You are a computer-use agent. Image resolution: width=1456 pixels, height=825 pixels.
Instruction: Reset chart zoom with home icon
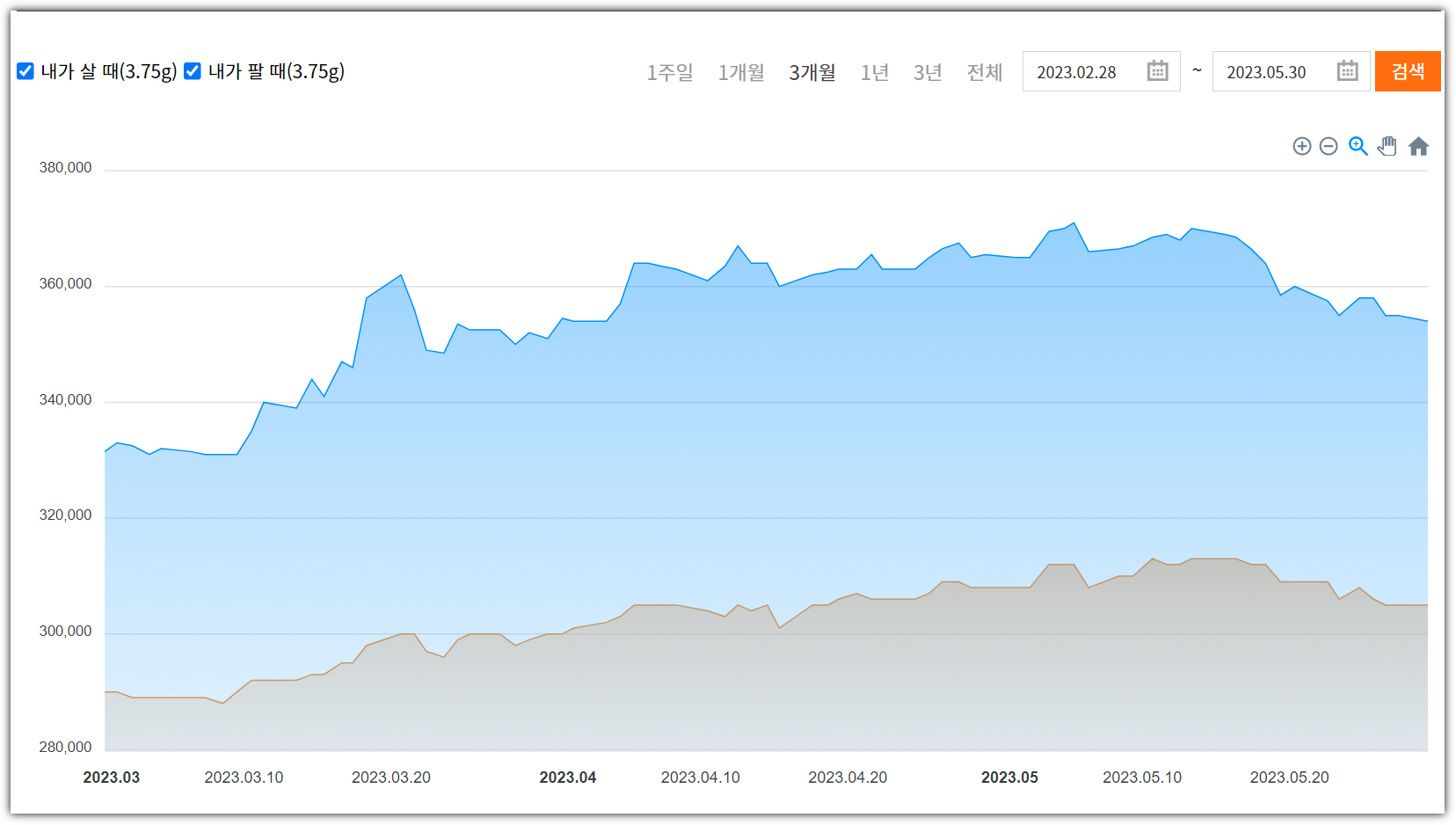pos(1418,146)
